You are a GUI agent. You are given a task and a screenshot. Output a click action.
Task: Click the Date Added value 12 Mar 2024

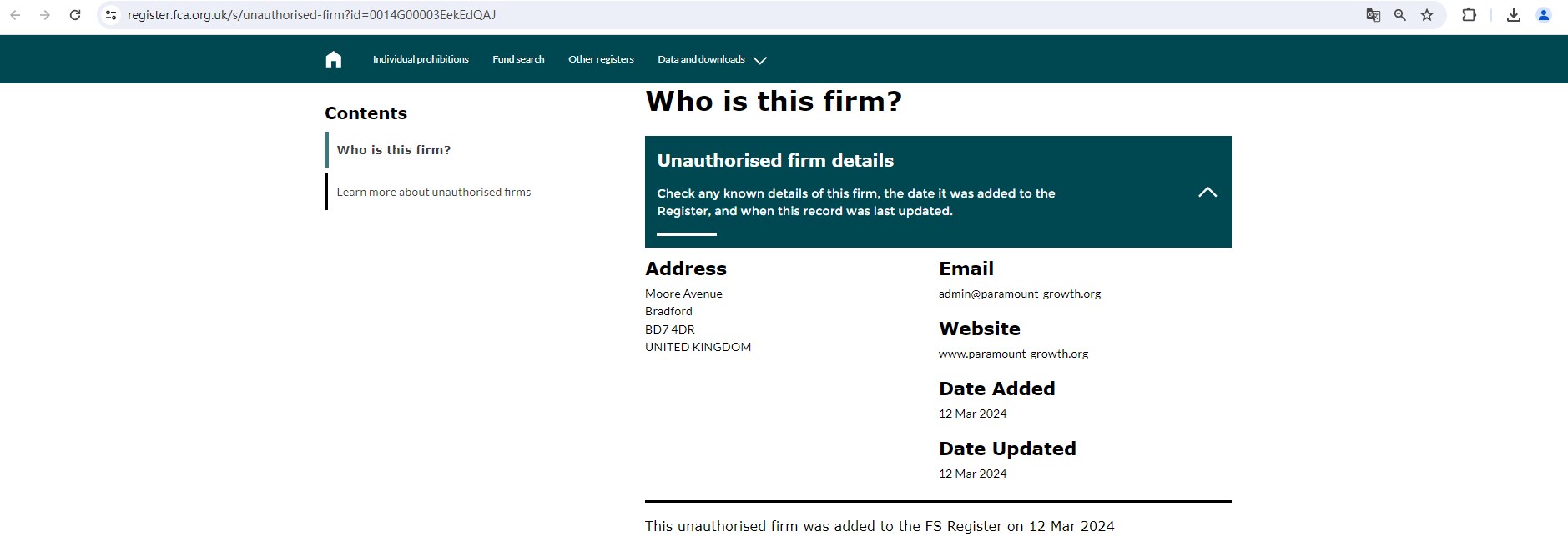[x=972, y=414]
